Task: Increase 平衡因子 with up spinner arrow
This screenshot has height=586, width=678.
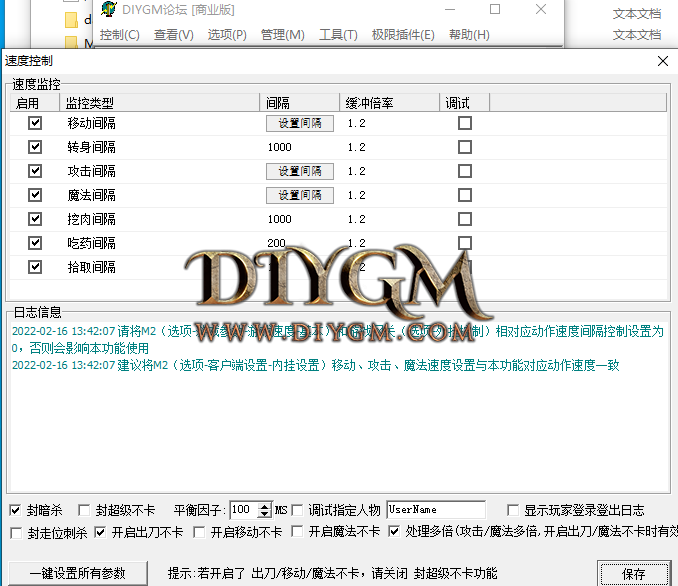Action: [x=265, y=506]
